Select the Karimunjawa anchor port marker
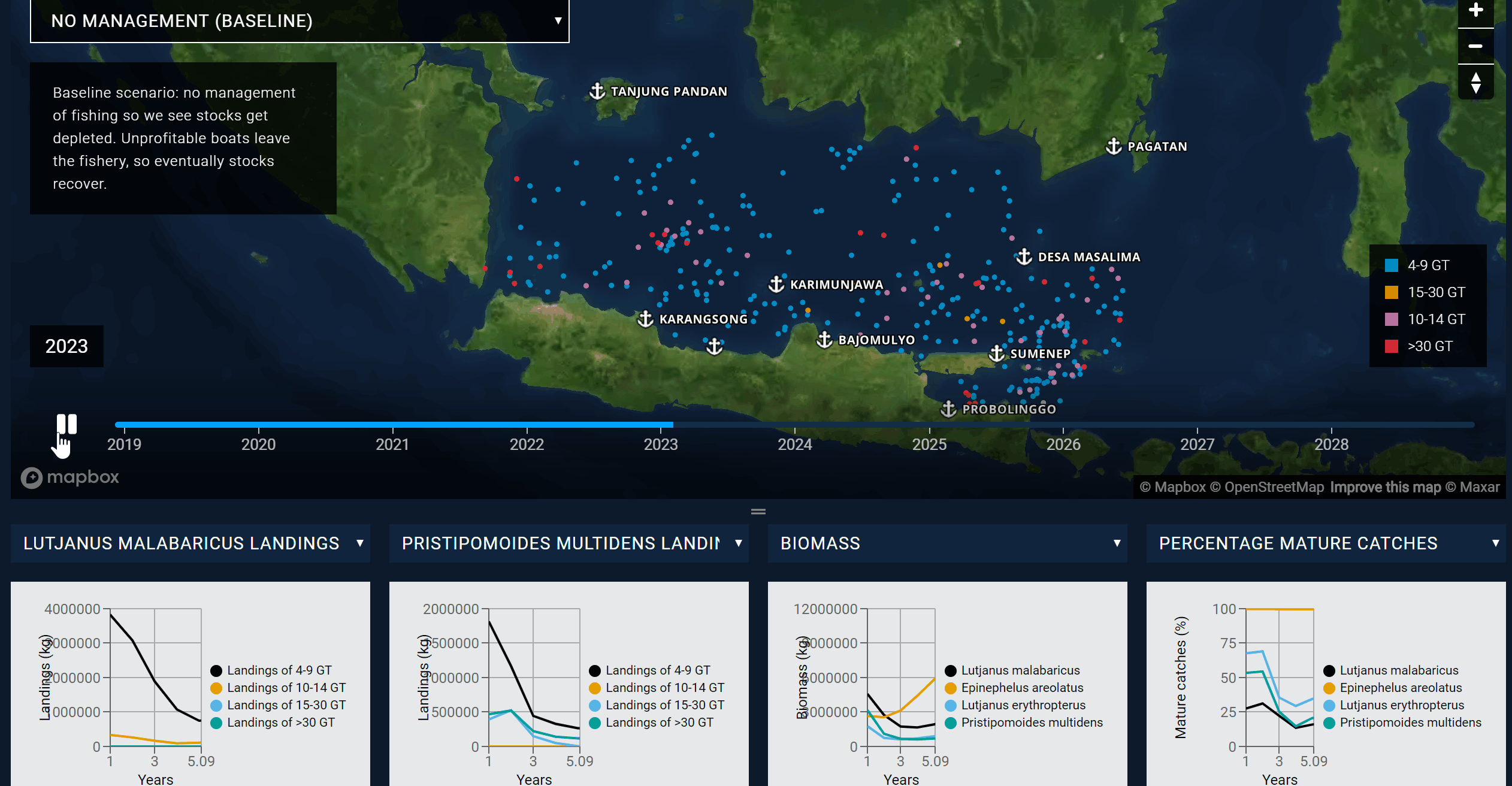This screenshot has height=786, width=1512. 776,284
